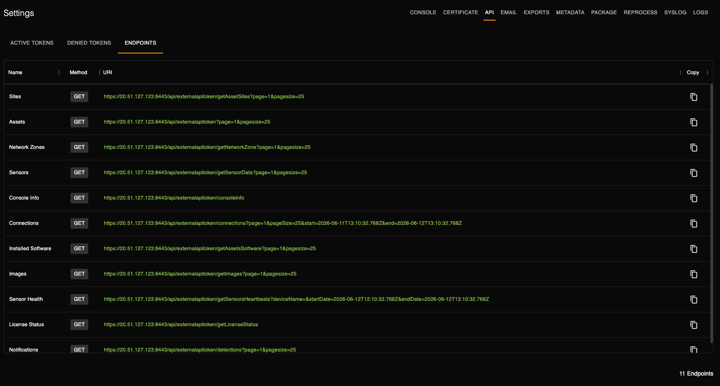Viewport: 720px width, 386px height.
Task: Select the Installed Software name cell
Action: point(30,248)
